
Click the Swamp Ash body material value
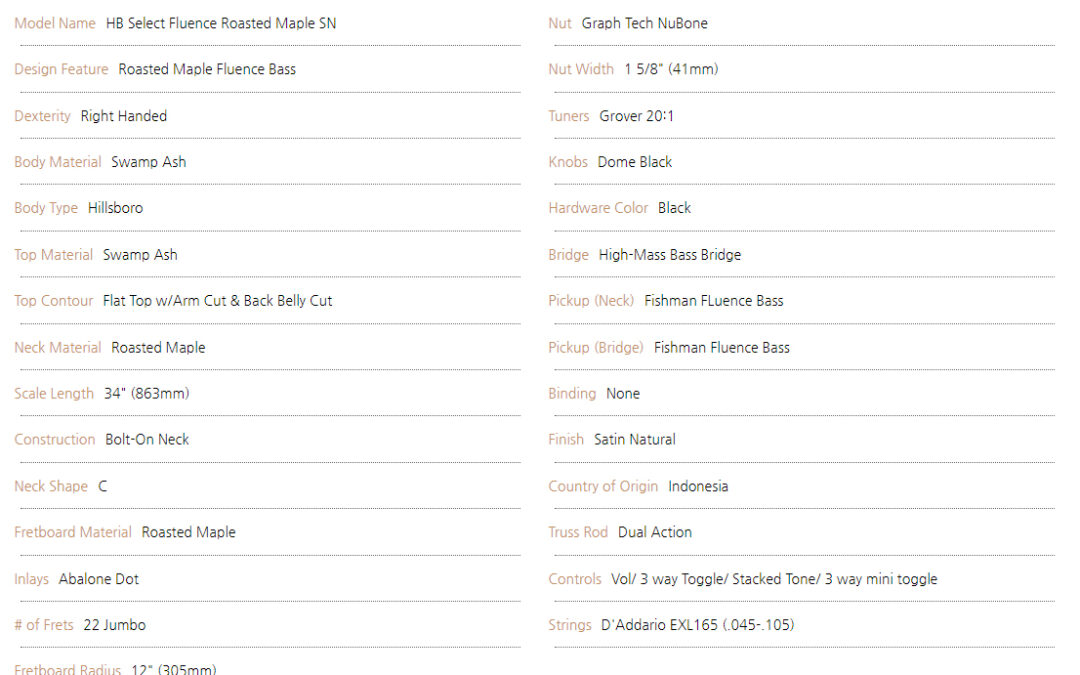149,163
